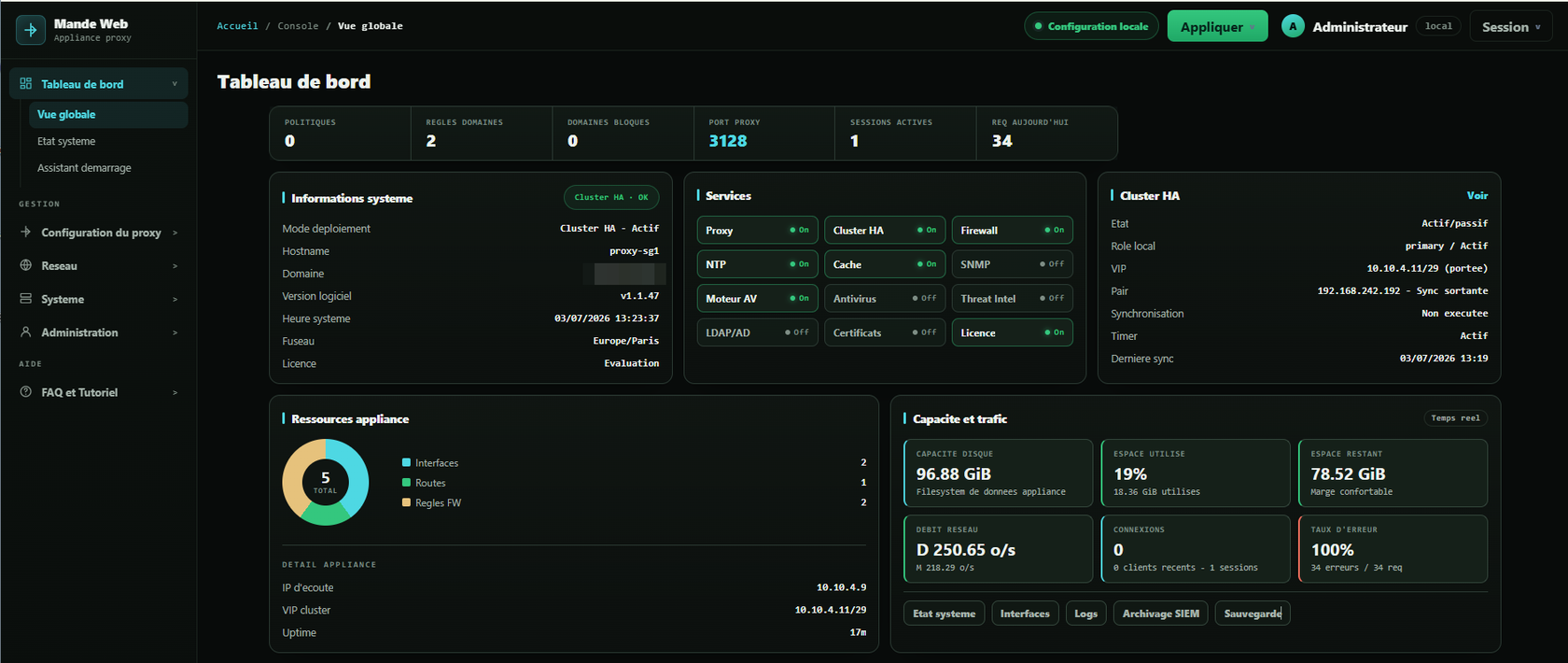Toggle the NTP service status
Image resolution: width=1568 pixels, height=663 pixels.
pos(799,264)
